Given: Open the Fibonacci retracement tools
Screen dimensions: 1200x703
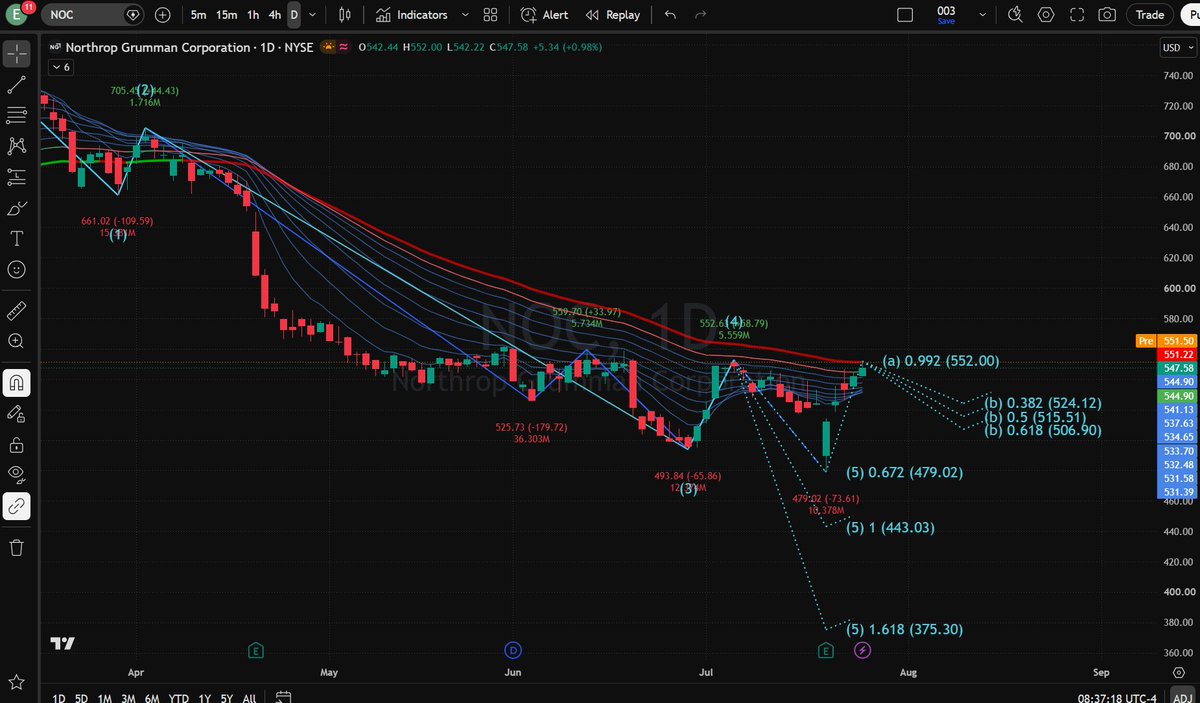Looking at the screenshot, I should point(16,113).
